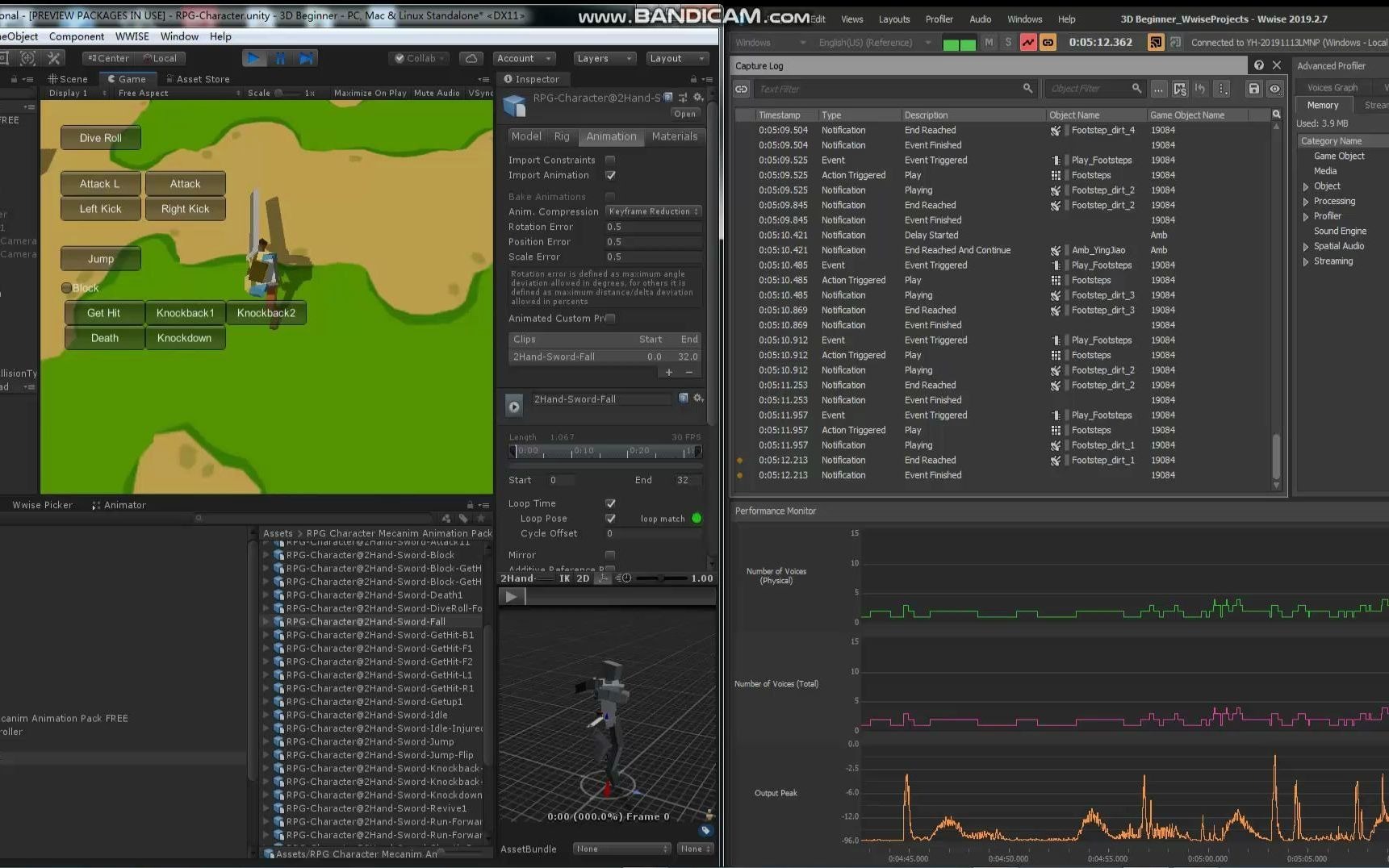Open Anim. Compression Keyframe Reduction dropdown
The image size is (1389, 868).
click(x=653, y=211)
